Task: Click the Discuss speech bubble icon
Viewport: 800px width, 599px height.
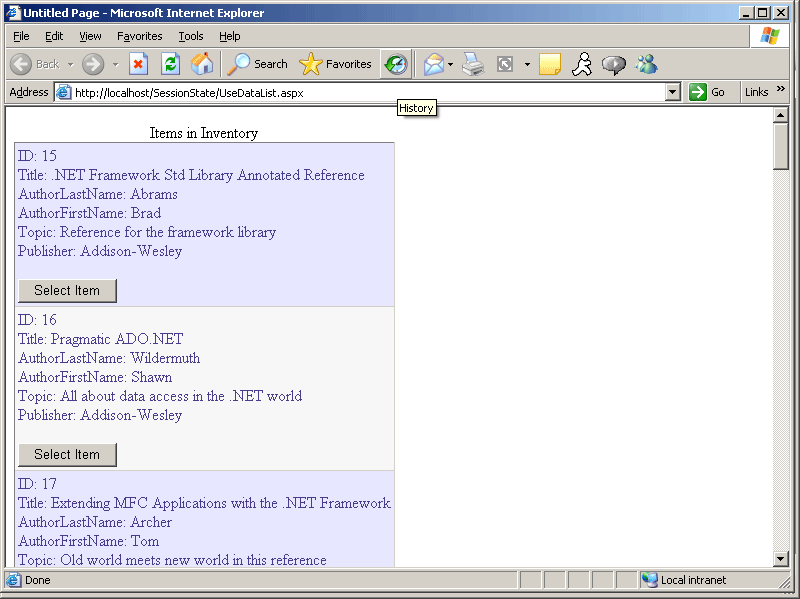Action: click(614, 64)
